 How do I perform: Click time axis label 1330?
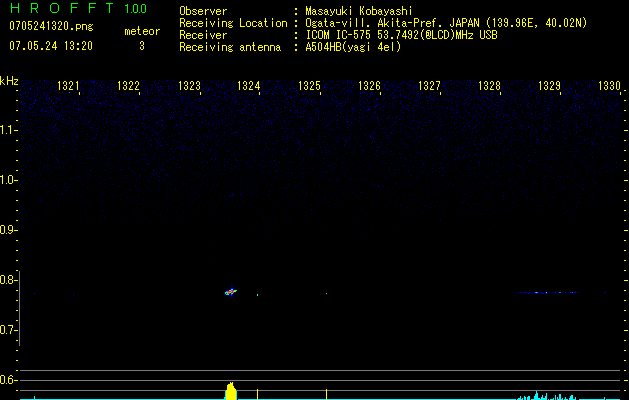click(x=609, y=86)
